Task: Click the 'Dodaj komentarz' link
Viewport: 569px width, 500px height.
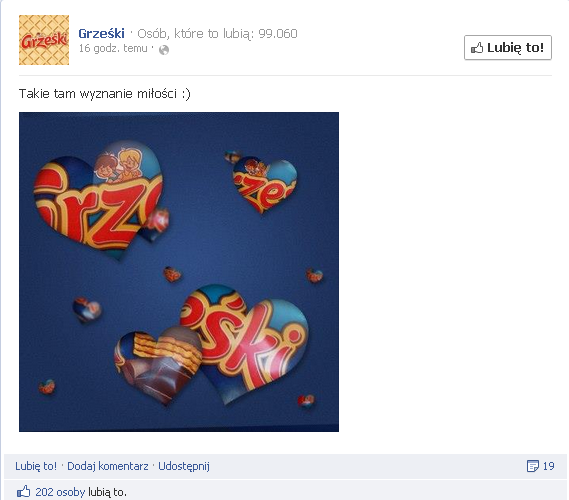Action: click(108, 466)
